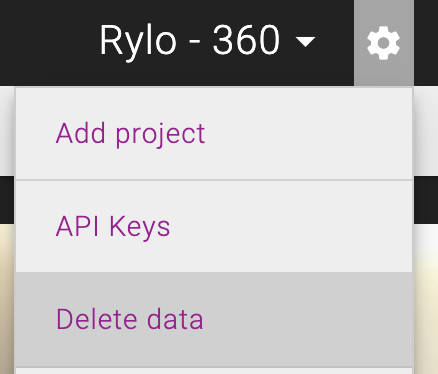This screenshot has width=438, height=374.
Task: Click the black bar right of gear icon
Action: coord(426,43)
